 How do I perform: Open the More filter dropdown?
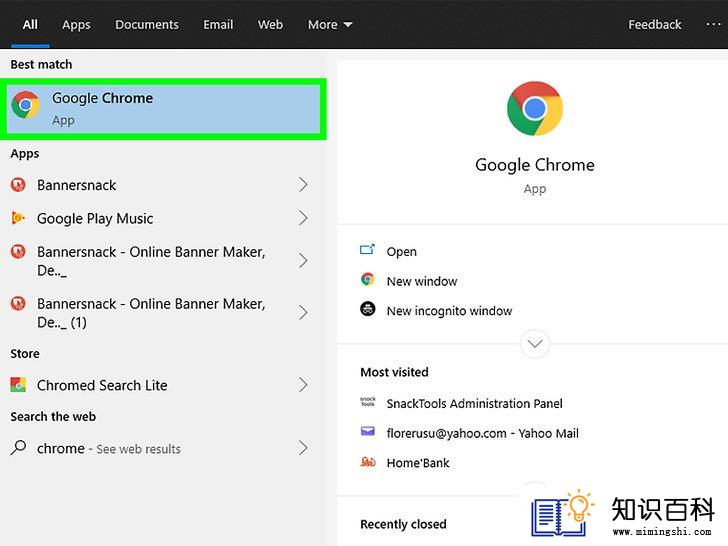(x=330, y=25)
